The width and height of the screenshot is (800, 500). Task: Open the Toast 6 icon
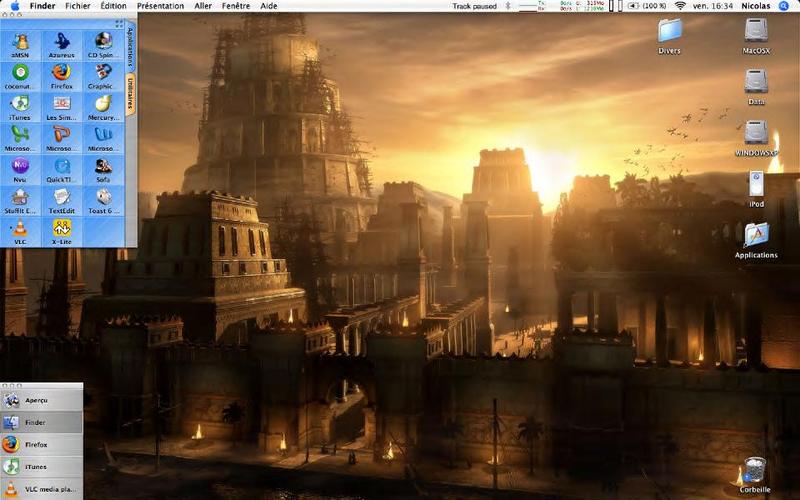tap(104, 201)
